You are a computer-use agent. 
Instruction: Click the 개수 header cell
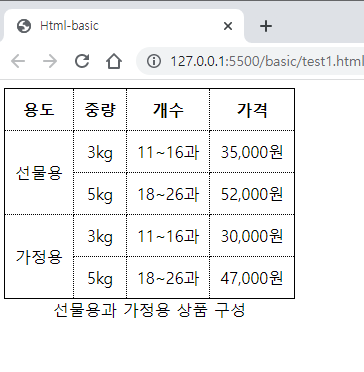168,110
